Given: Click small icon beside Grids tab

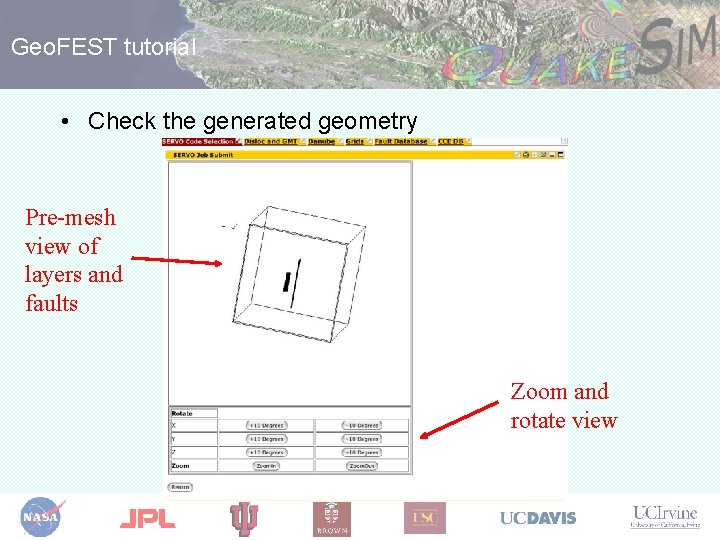Looking at the screenshot, I should pyautogui.click(x=369, y=141).
